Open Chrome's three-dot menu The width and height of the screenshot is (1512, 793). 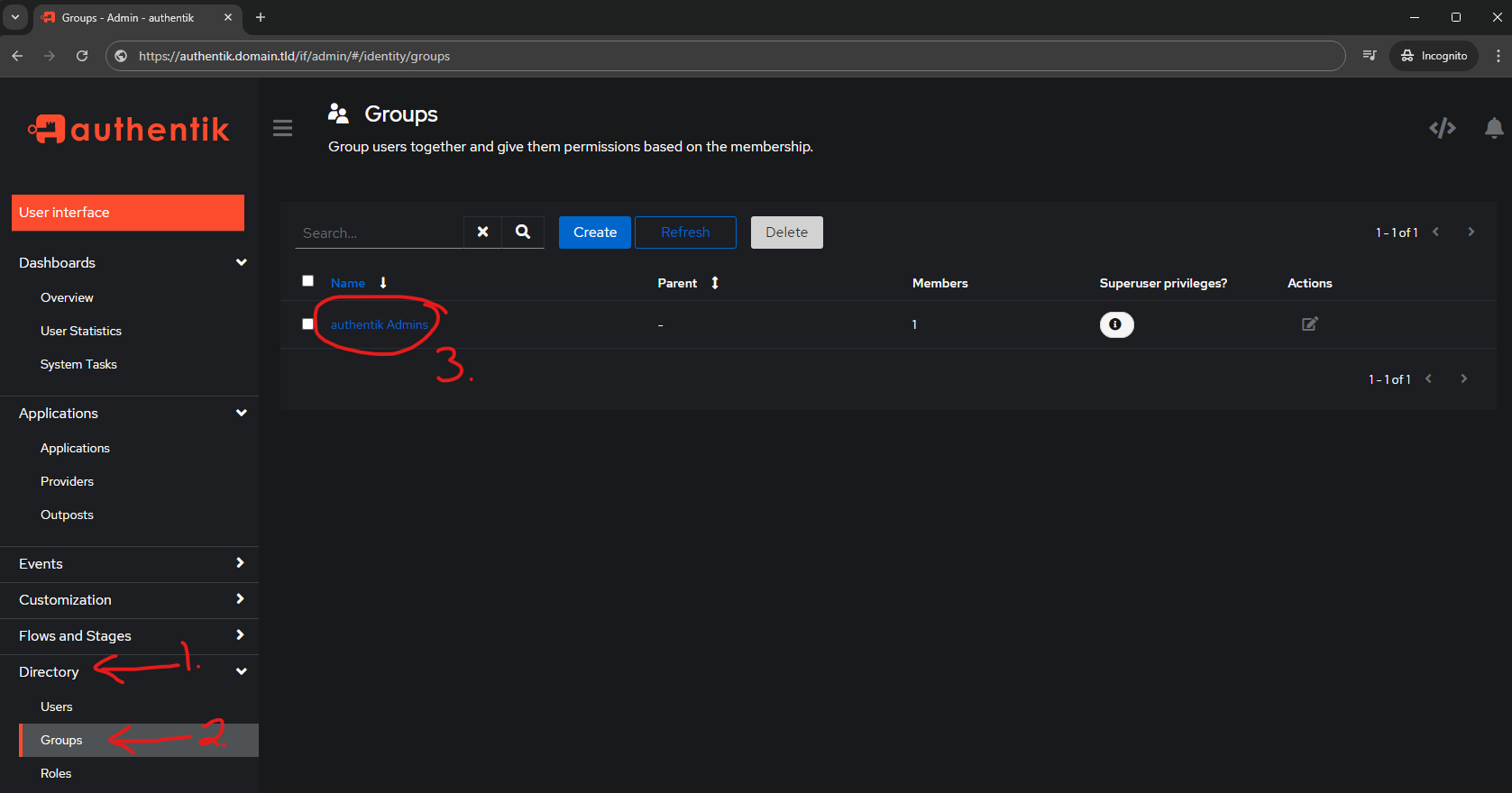point(1498,56)
